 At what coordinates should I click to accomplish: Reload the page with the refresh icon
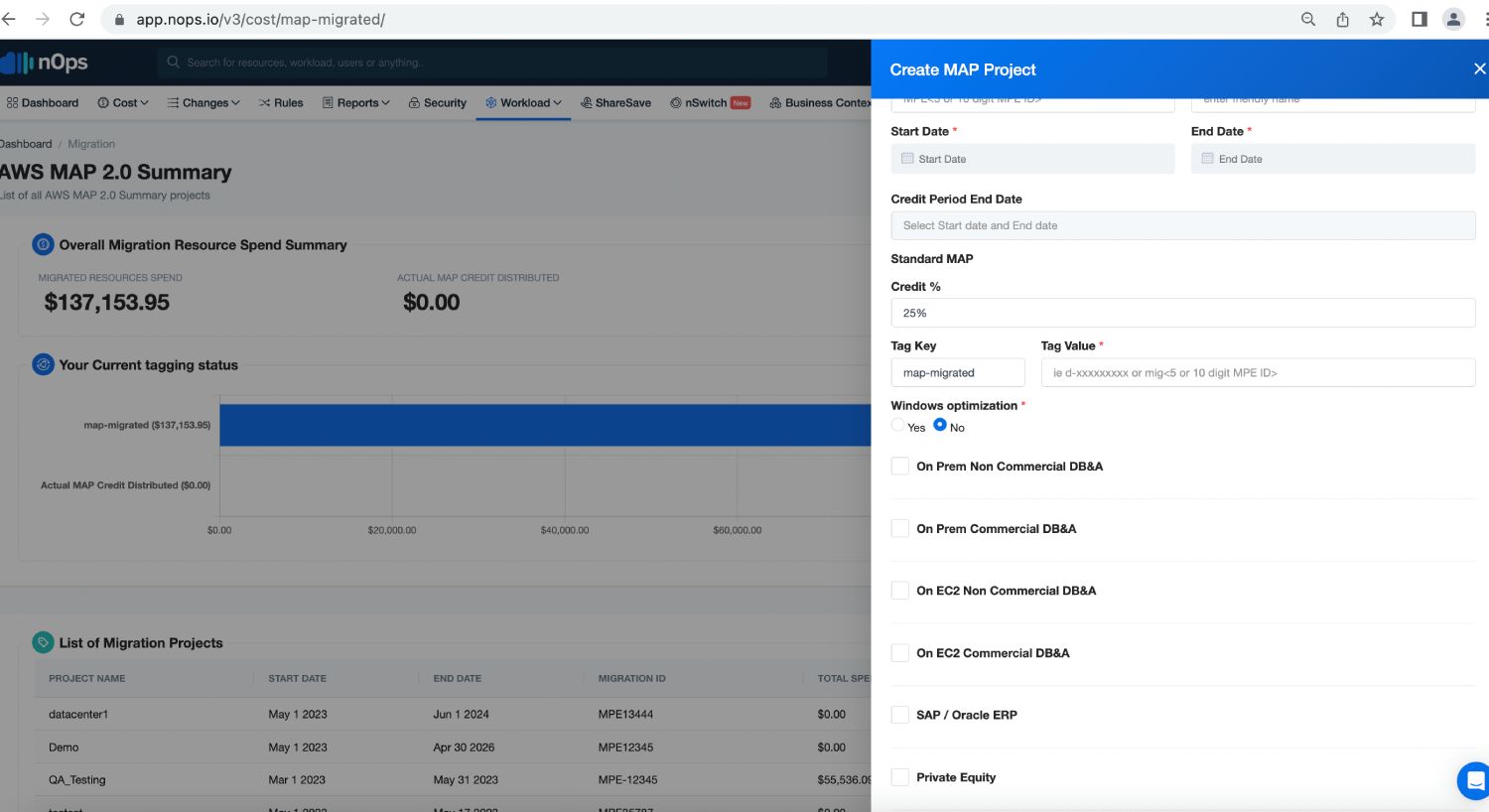pos(77,19)
